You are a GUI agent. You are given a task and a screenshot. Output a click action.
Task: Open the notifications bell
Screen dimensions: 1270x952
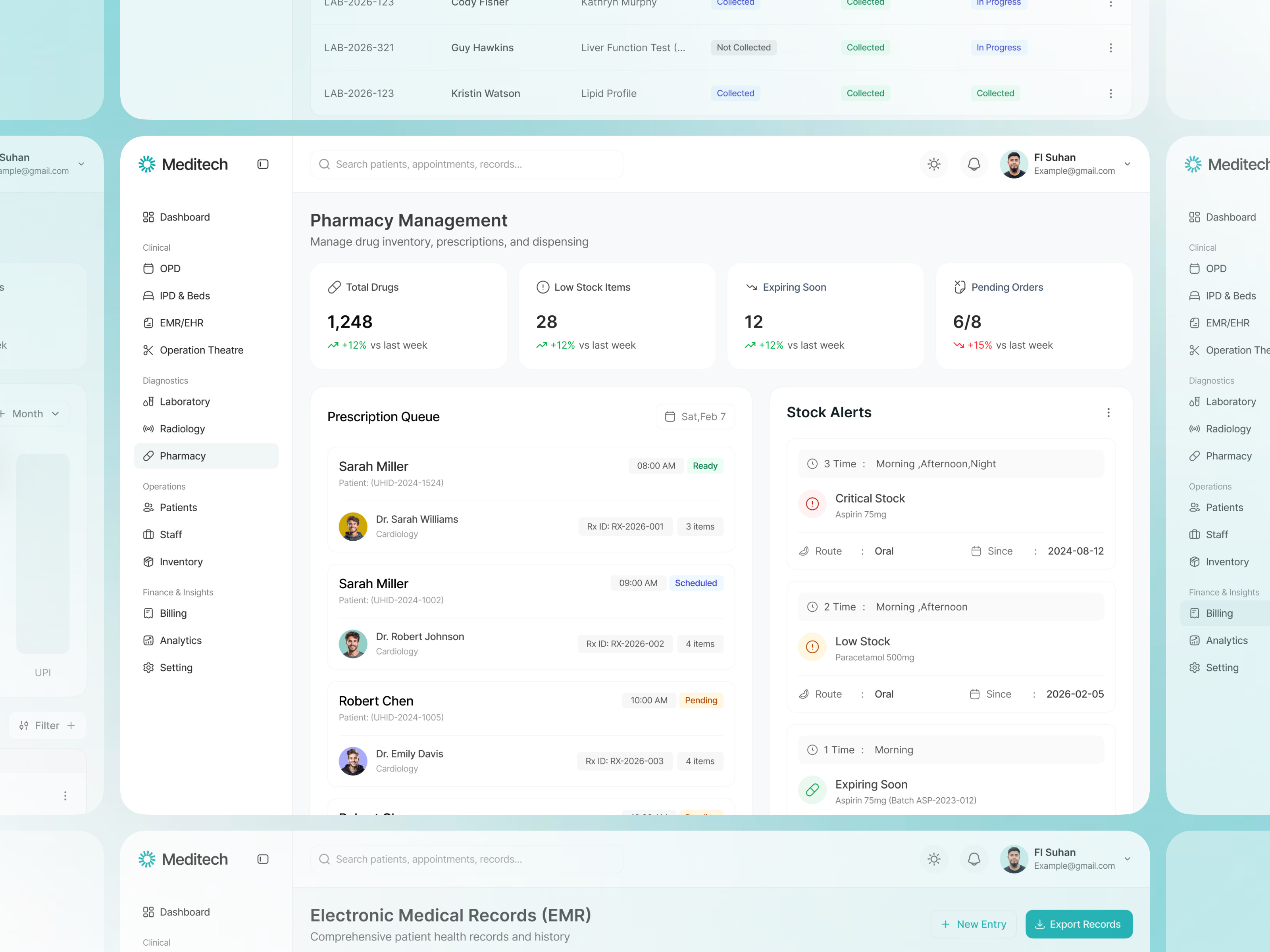[974, 164]
